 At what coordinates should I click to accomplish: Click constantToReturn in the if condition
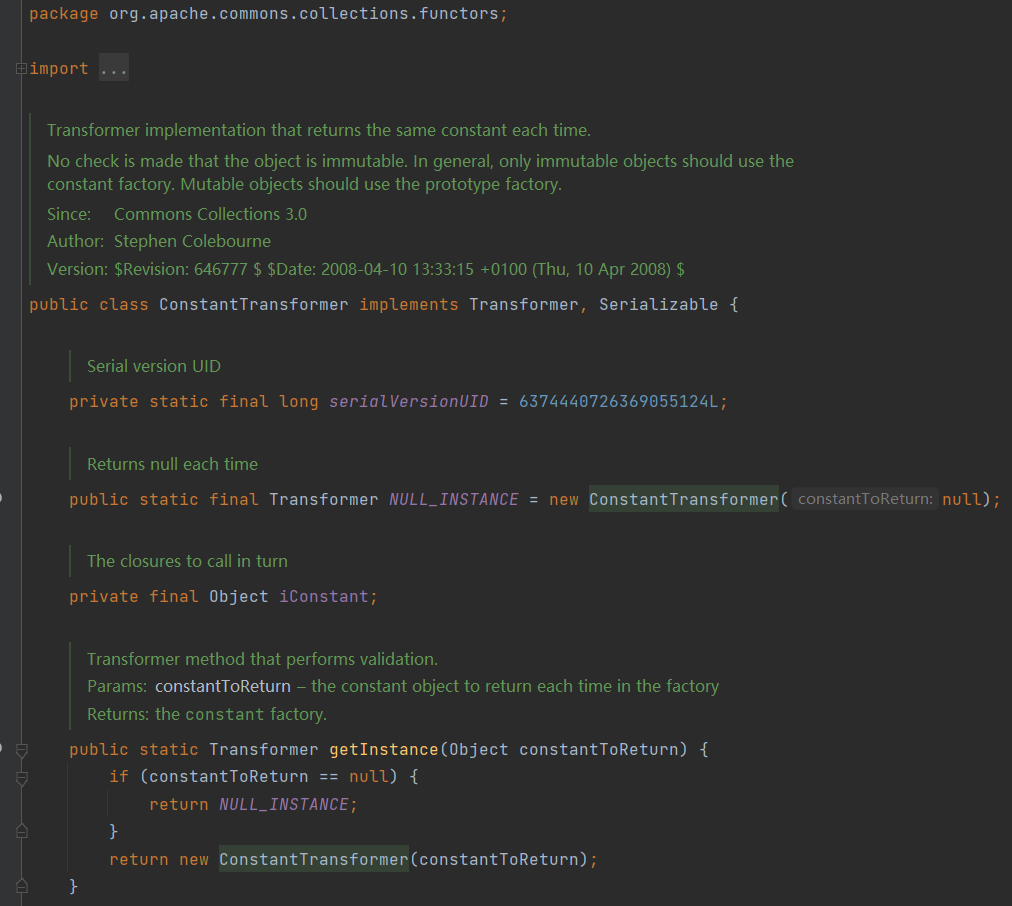(x=228, y=776)
